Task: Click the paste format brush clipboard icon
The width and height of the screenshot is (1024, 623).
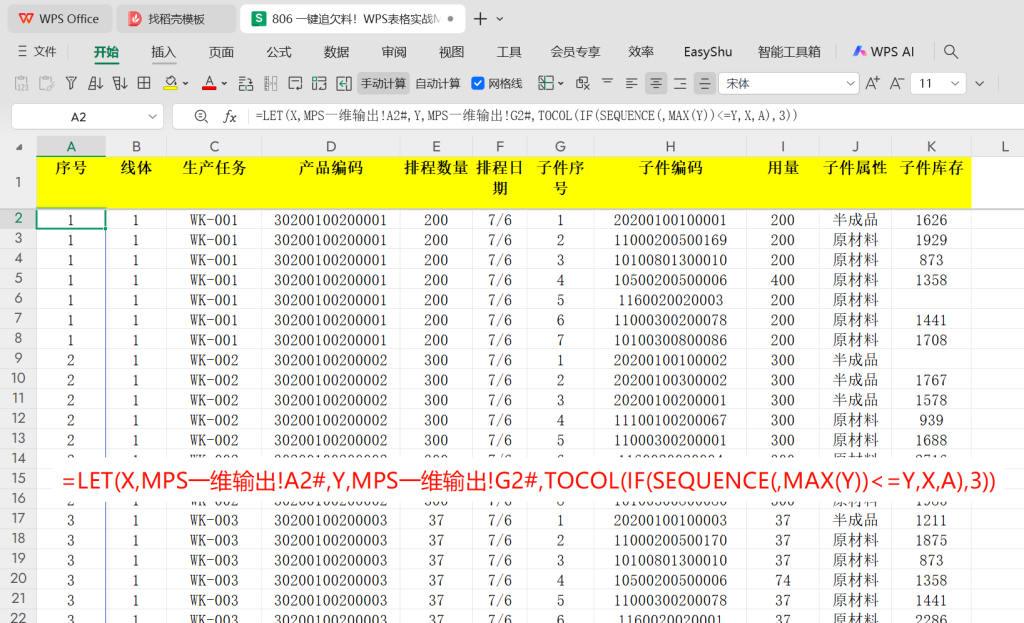Action: click(46, 84)
